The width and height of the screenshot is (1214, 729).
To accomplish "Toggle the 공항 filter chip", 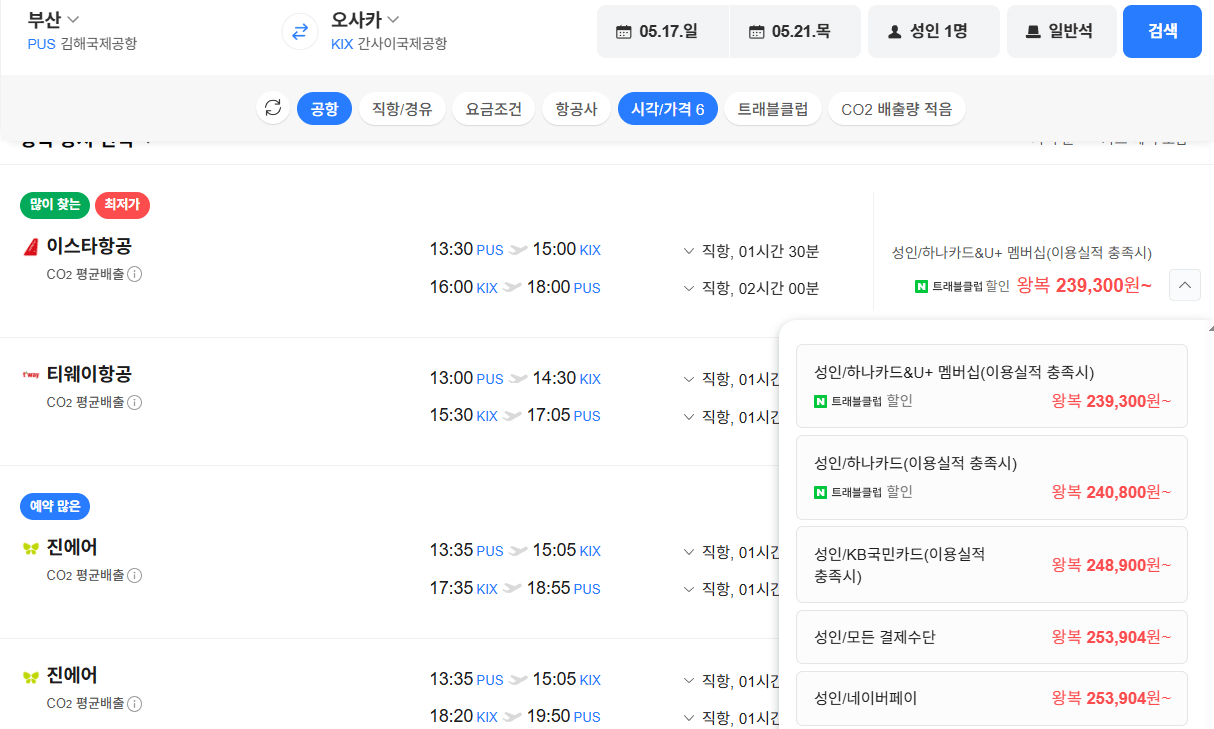I will [x=324, y=109].
